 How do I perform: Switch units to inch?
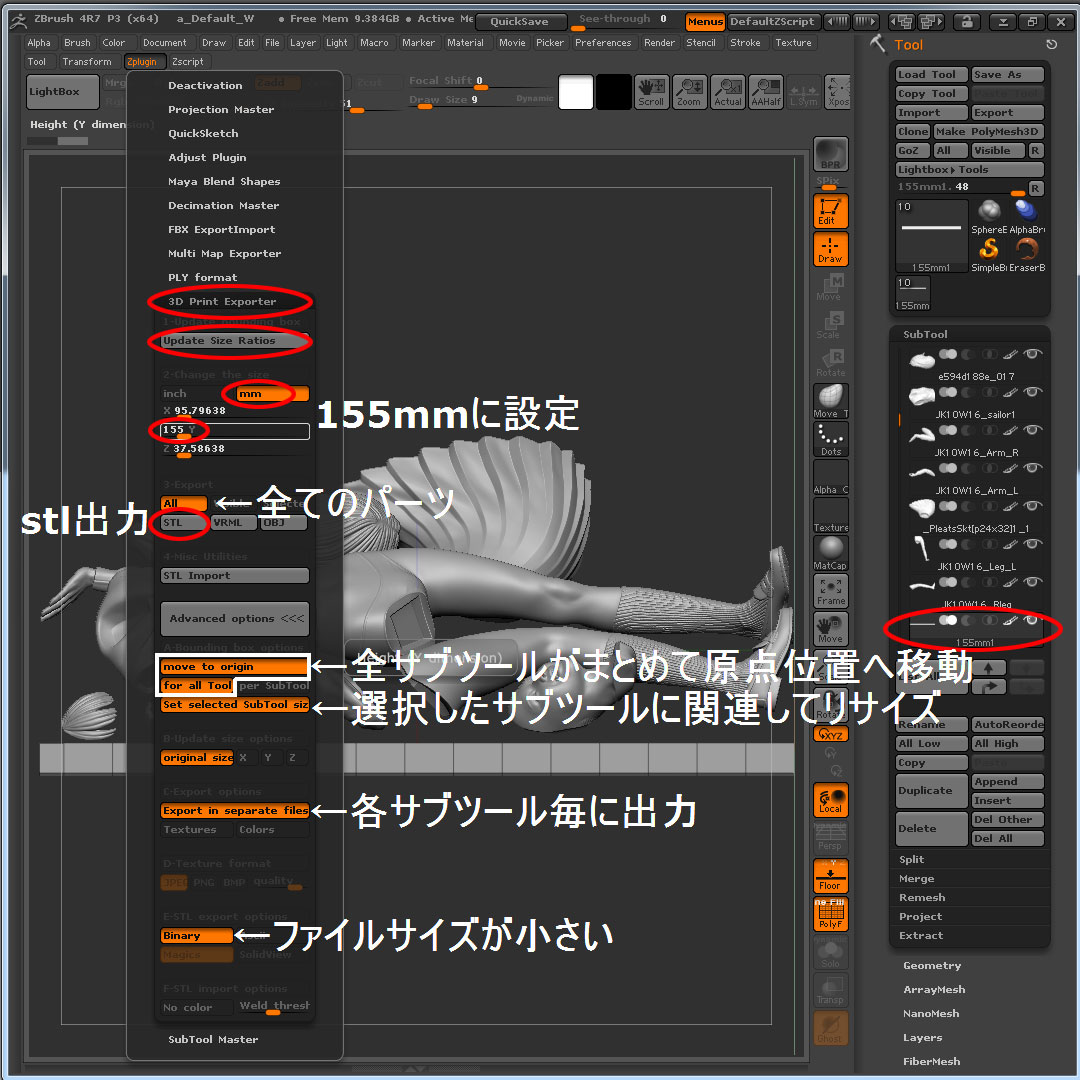tap(197, 393)
